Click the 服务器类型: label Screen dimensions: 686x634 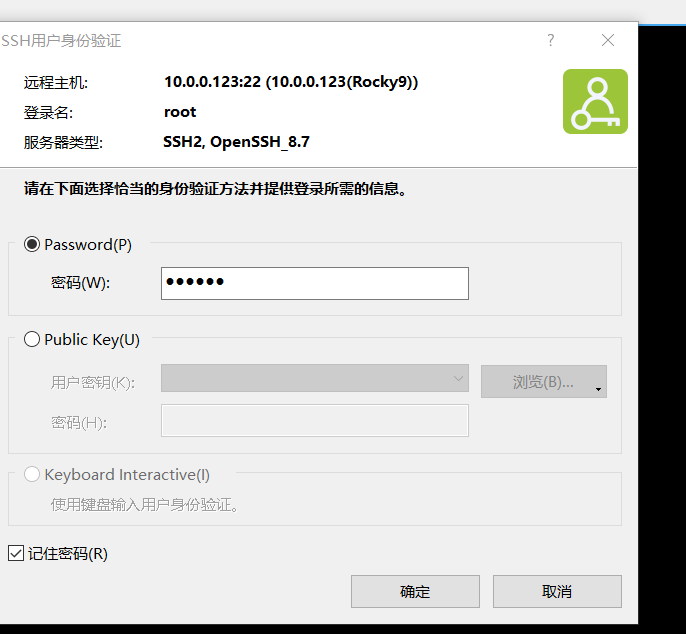pyautogui.click(x=63, y=142)
